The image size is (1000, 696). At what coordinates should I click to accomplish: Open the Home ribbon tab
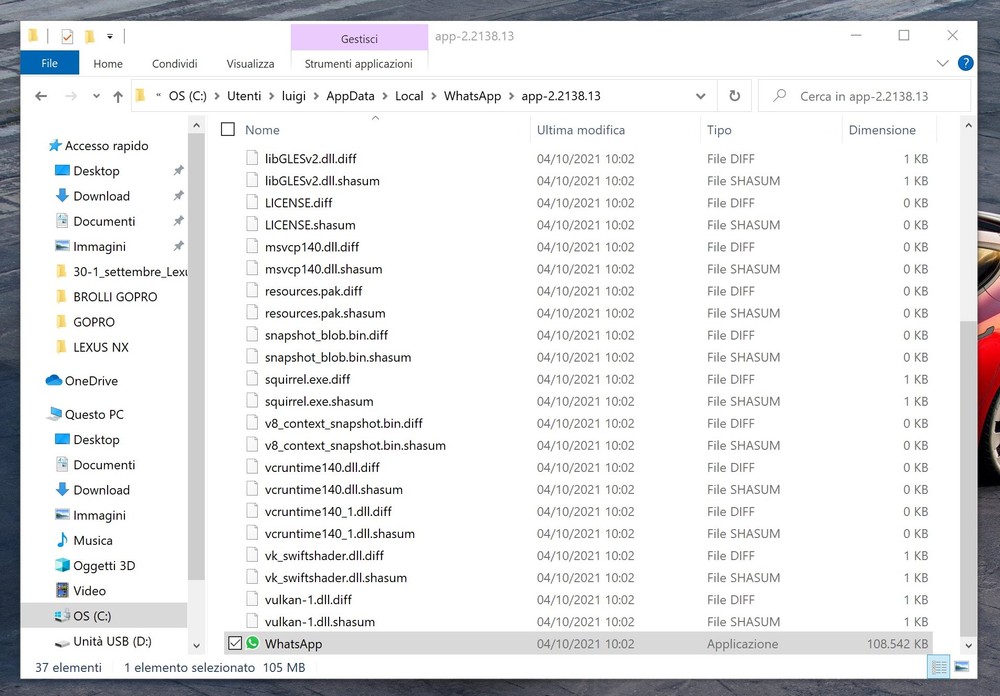point(108,64)
